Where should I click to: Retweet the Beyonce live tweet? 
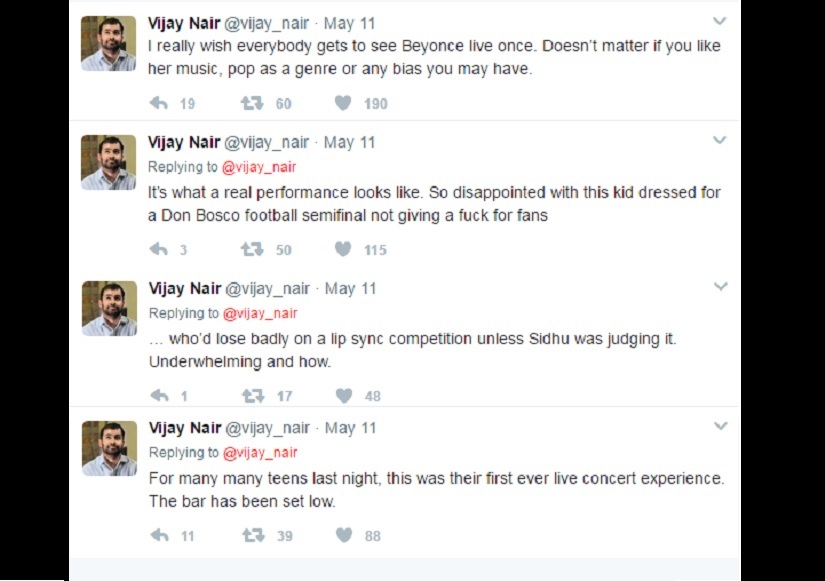[253, 103]
